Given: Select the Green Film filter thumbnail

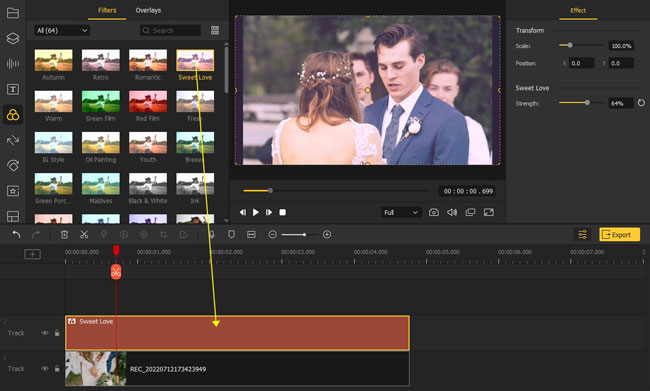Looking at the screenshot, I should coord(101,101).
